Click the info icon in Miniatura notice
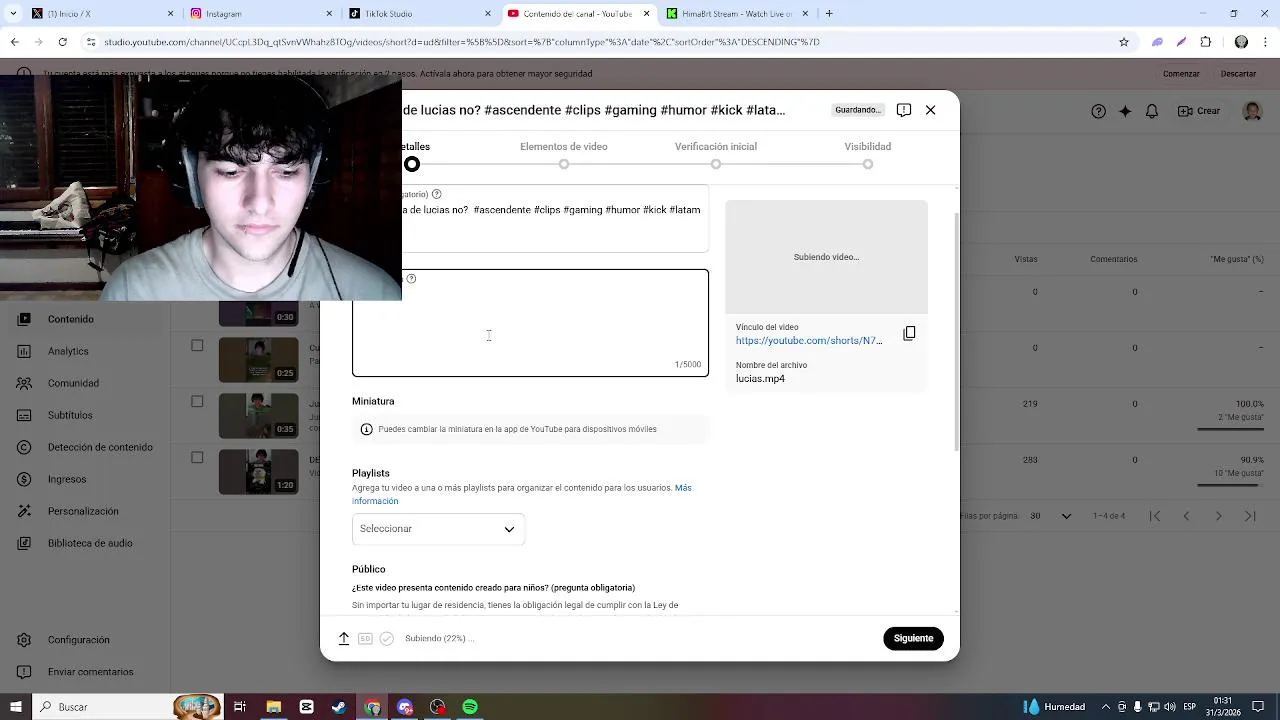Viewport: 1280px width, 720px height. (366, 429)
